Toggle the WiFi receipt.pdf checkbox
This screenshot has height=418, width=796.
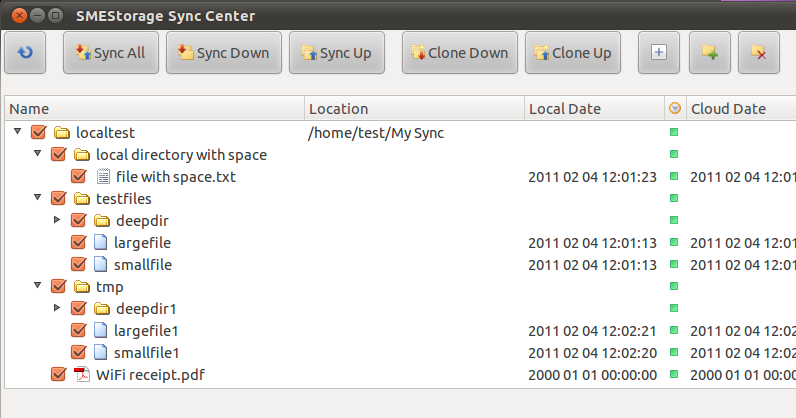[x=58, y=374]
